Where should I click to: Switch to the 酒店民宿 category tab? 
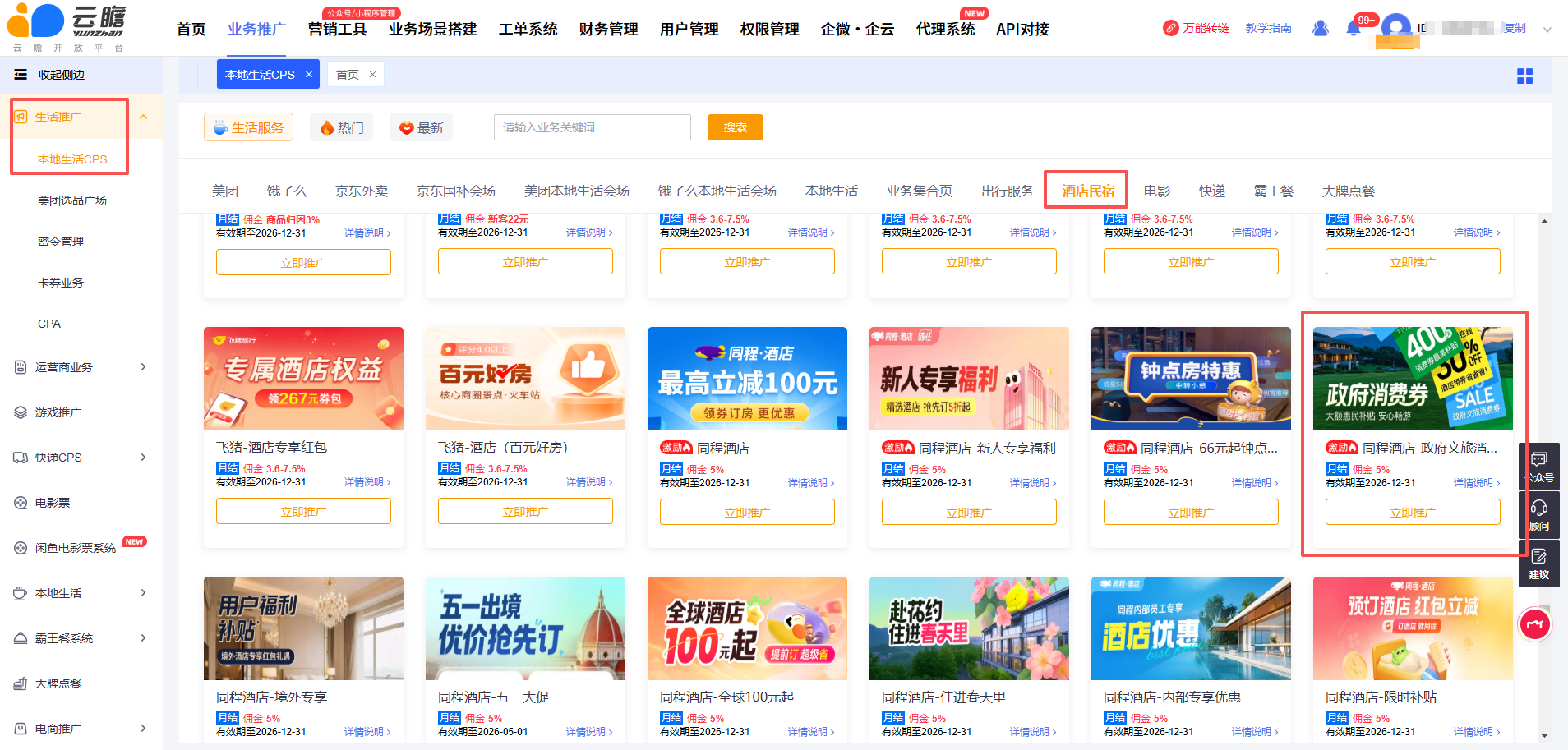tap(1087, 191)
